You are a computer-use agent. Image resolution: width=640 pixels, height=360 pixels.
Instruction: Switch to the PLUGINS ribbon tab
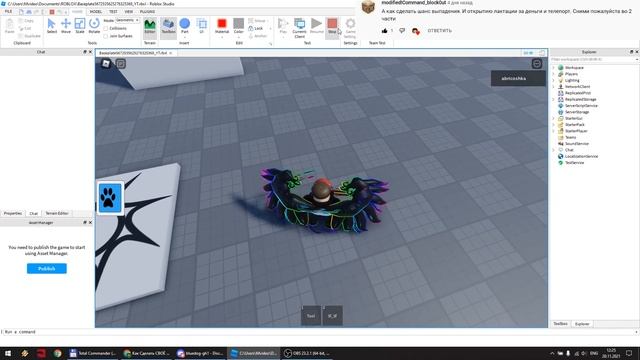[x=147, y=12]
